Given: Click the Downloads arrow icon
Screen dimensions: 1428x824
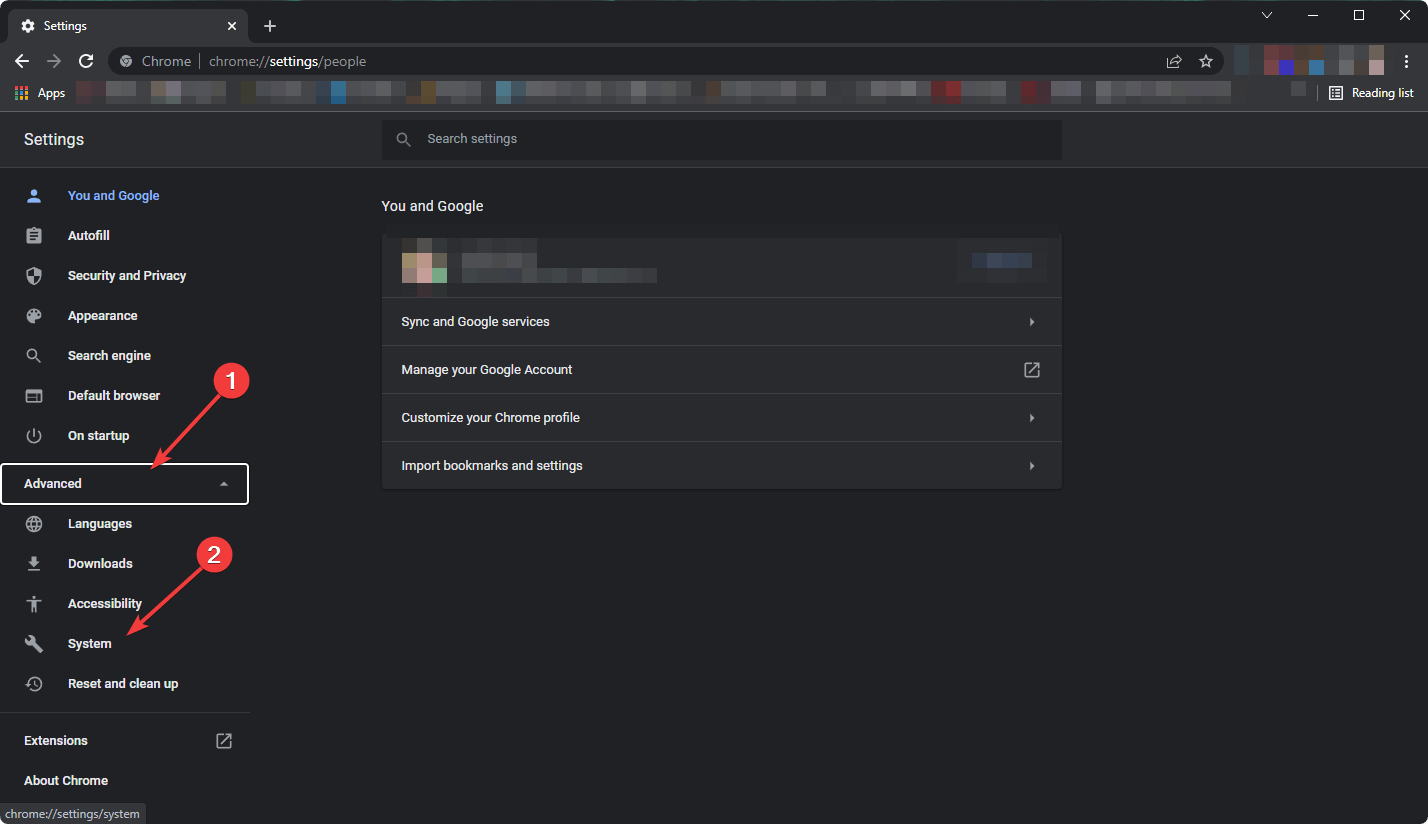Looking at the screenshot, I should 34,564.
